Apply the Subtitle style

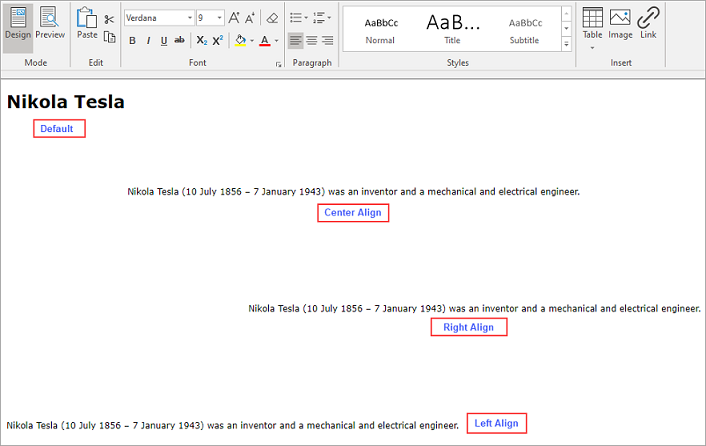click(x=525, y=28)
